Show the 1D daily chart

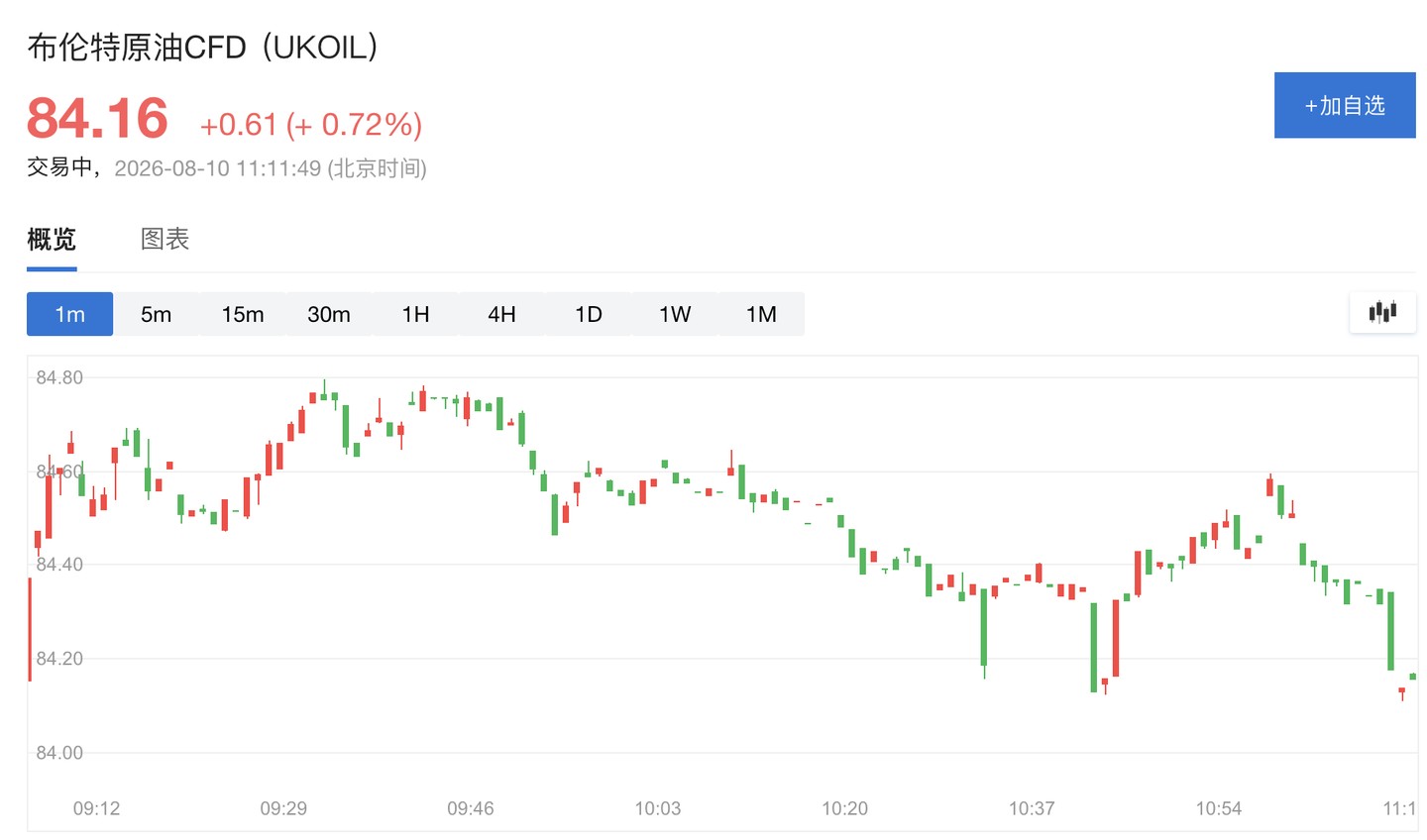[589, 314]
